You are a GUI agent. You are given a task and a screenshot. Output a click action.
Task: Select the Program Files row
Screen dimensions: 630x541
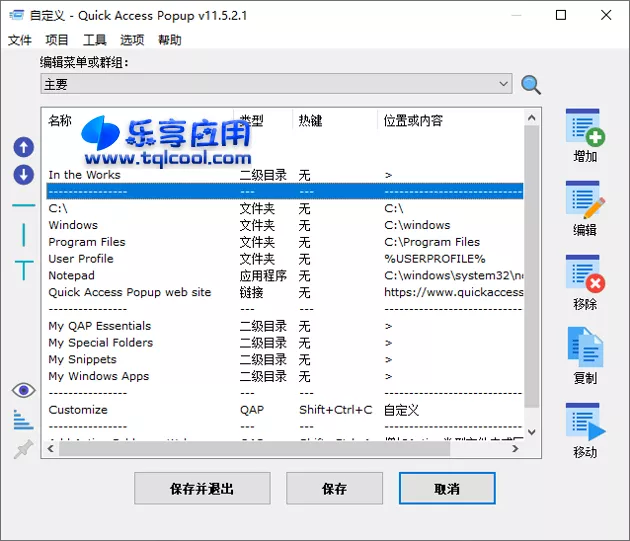[x=285, y=242]
